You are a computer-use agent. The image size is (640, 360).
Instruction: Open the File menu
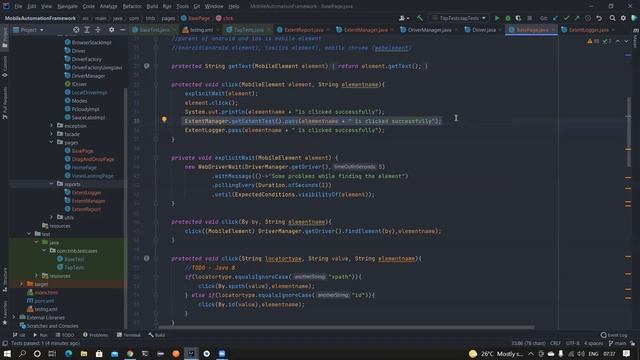click(x=18, y=6)
